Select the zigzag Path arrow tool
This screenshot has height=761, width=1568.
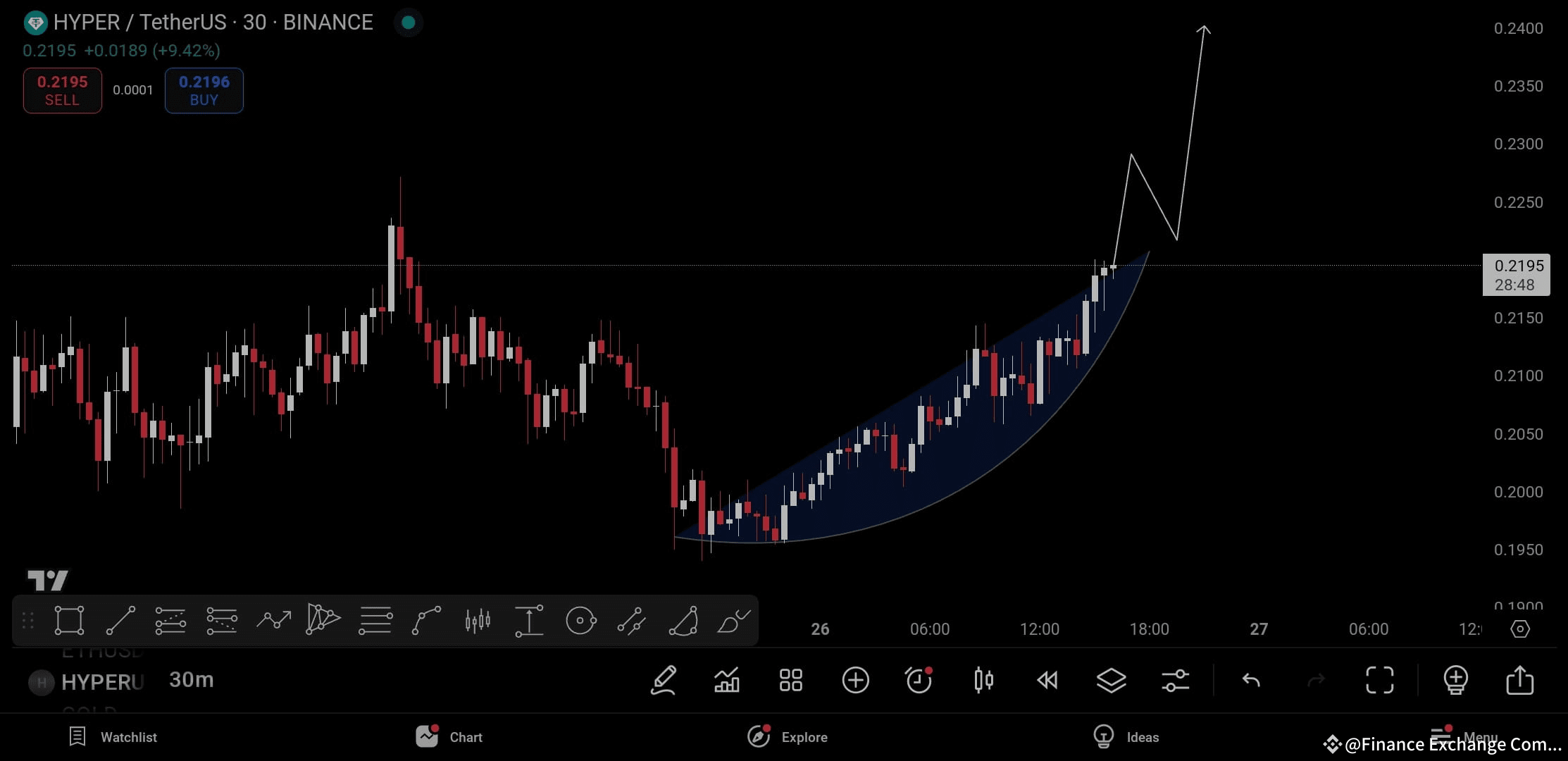coord(273,620)
